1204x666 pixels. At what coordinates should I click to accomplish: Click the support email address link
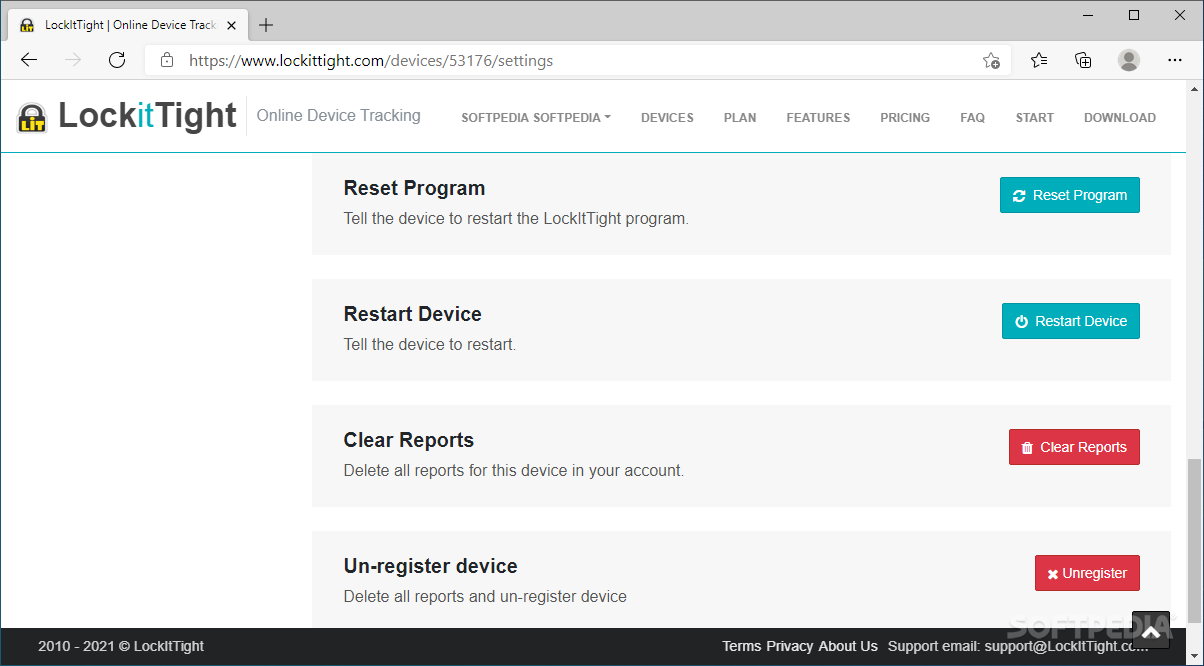tap(1067, 646)
